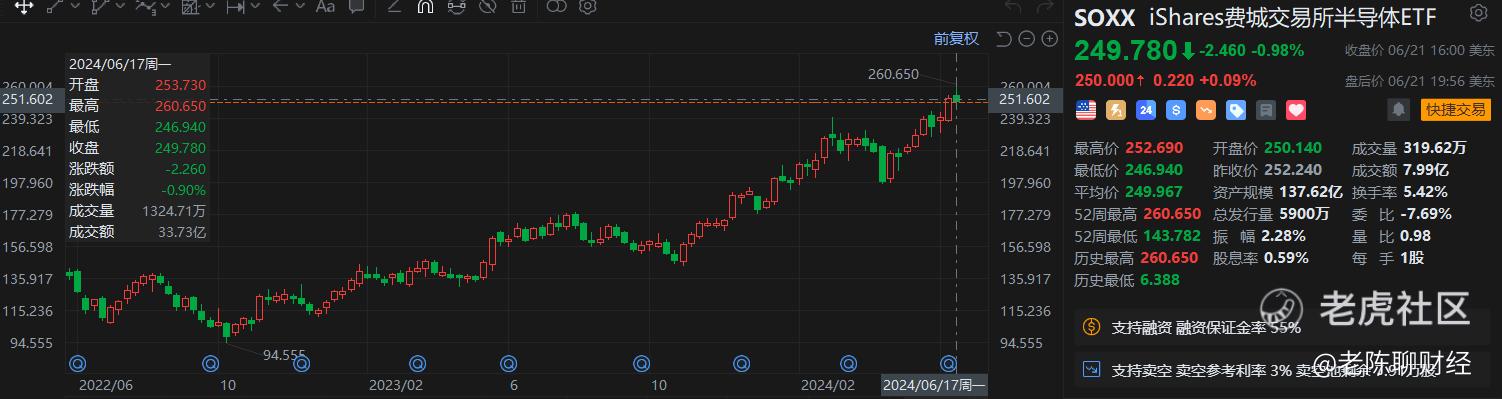Image resolution: width=1502 pixels, height=399 pixels.
Task: Click the gray notes document icon
Action: [x=1267, y=109]
